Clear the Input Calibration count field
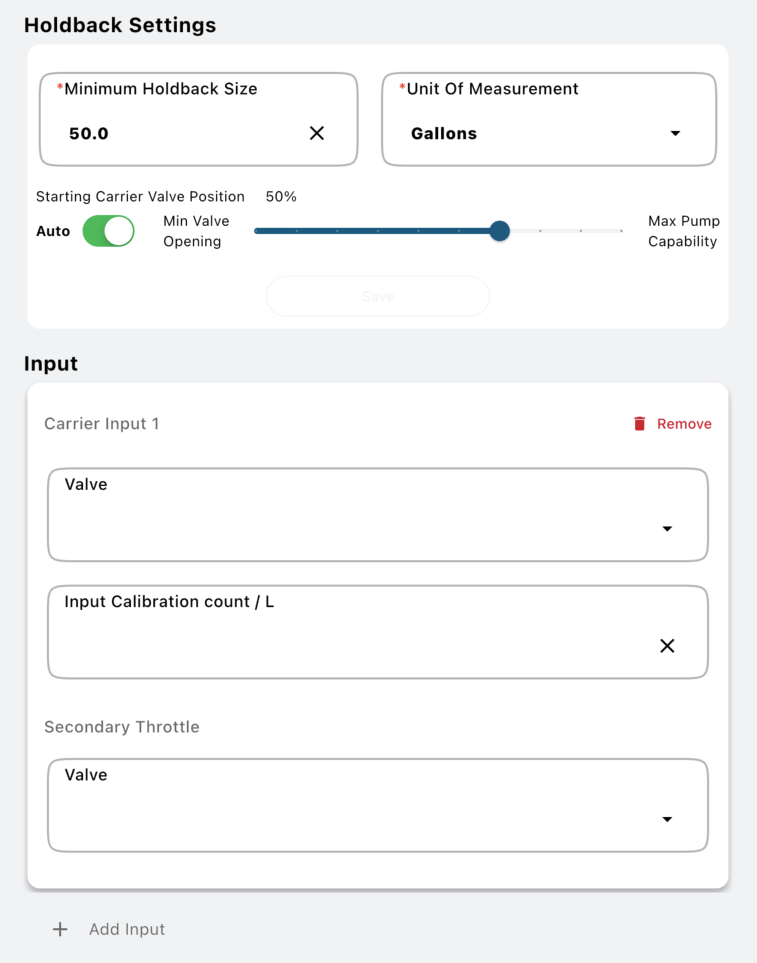 [x=667, y=646]
